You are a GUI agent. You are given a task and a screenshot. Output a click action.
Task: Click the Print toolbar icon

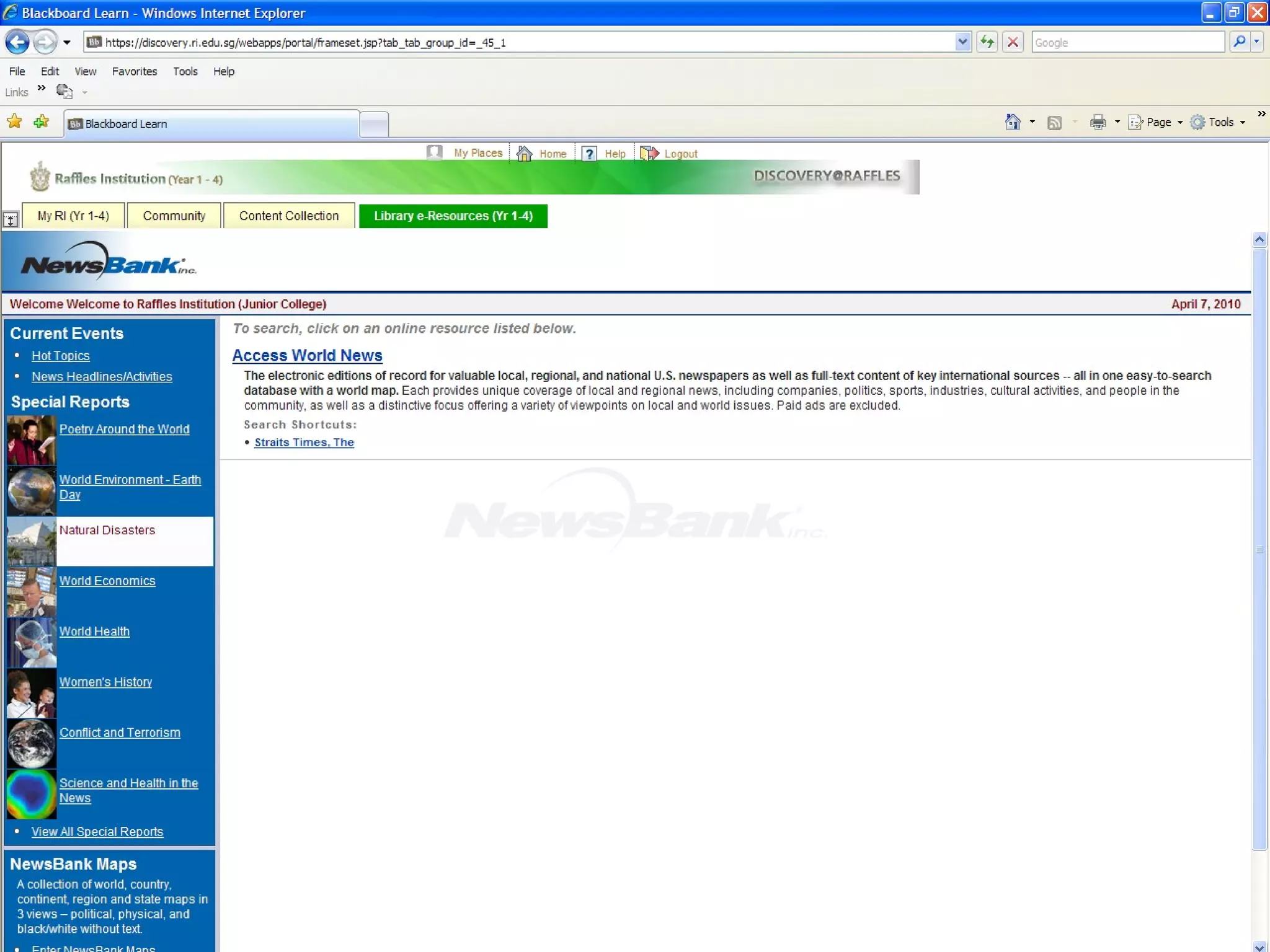pyautogui.click(x=1098, y=122)
